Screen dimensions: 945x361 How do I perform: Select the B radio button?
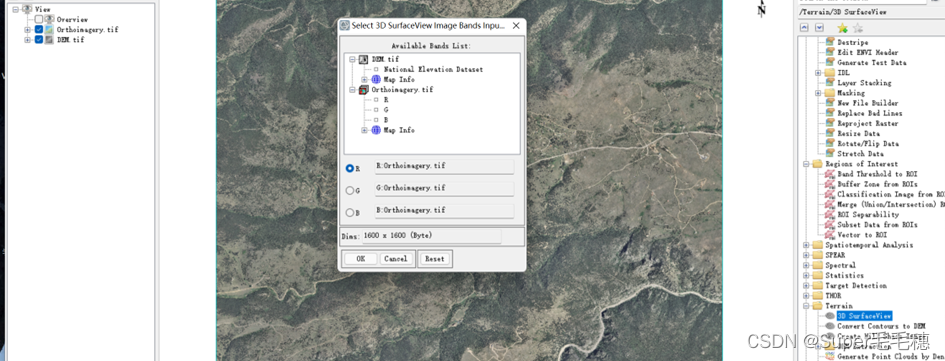(x=350, y=213)
